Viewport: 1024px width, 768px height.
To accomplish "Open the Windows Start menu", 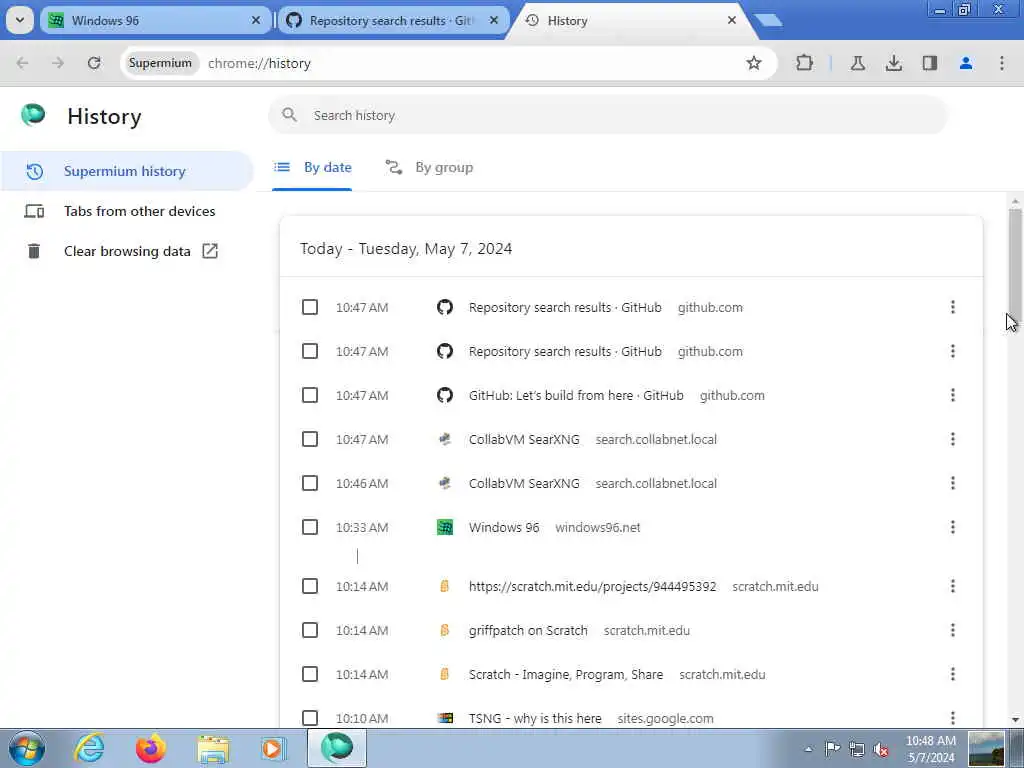I will [27, 748].
